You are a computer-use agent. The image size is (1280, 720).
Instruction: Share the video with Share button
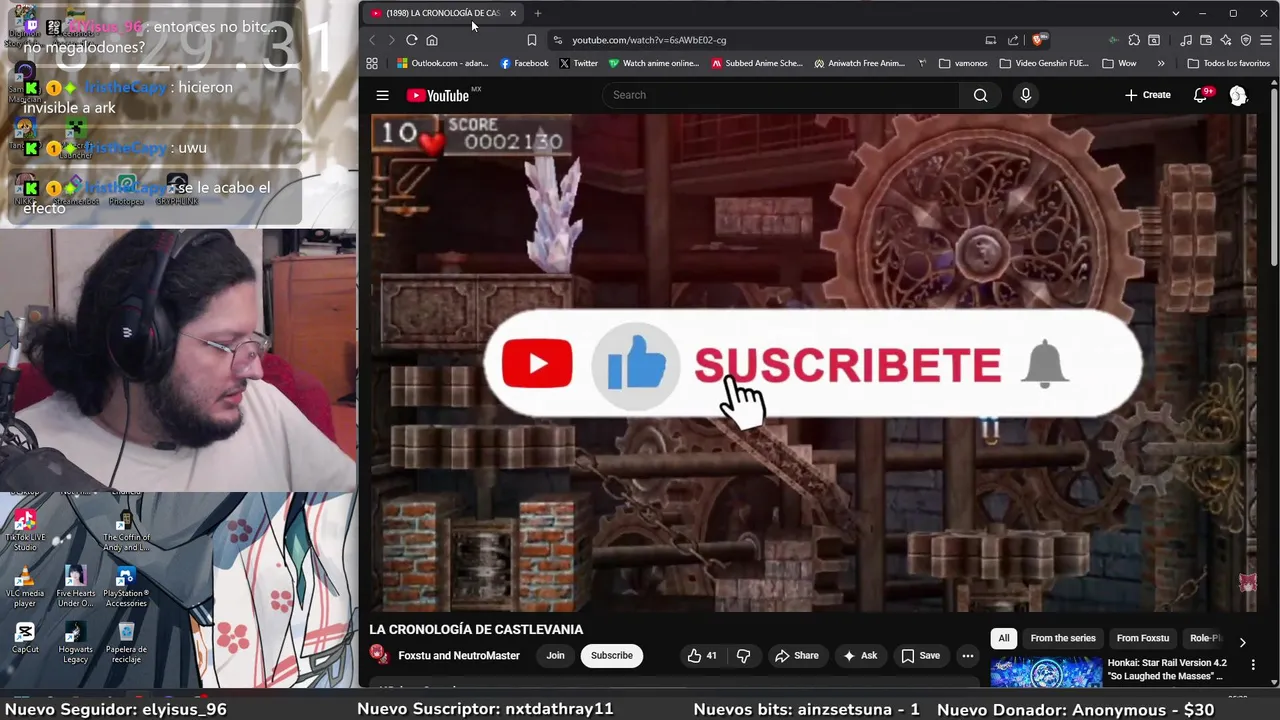tap(796, 656)
